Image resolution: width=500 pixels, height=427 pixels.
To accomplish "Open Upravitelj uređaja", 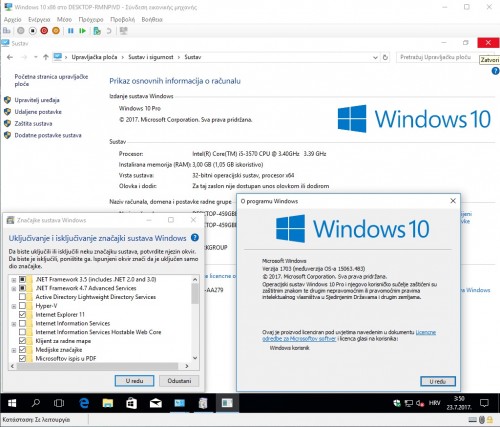I will click(37, 100).
